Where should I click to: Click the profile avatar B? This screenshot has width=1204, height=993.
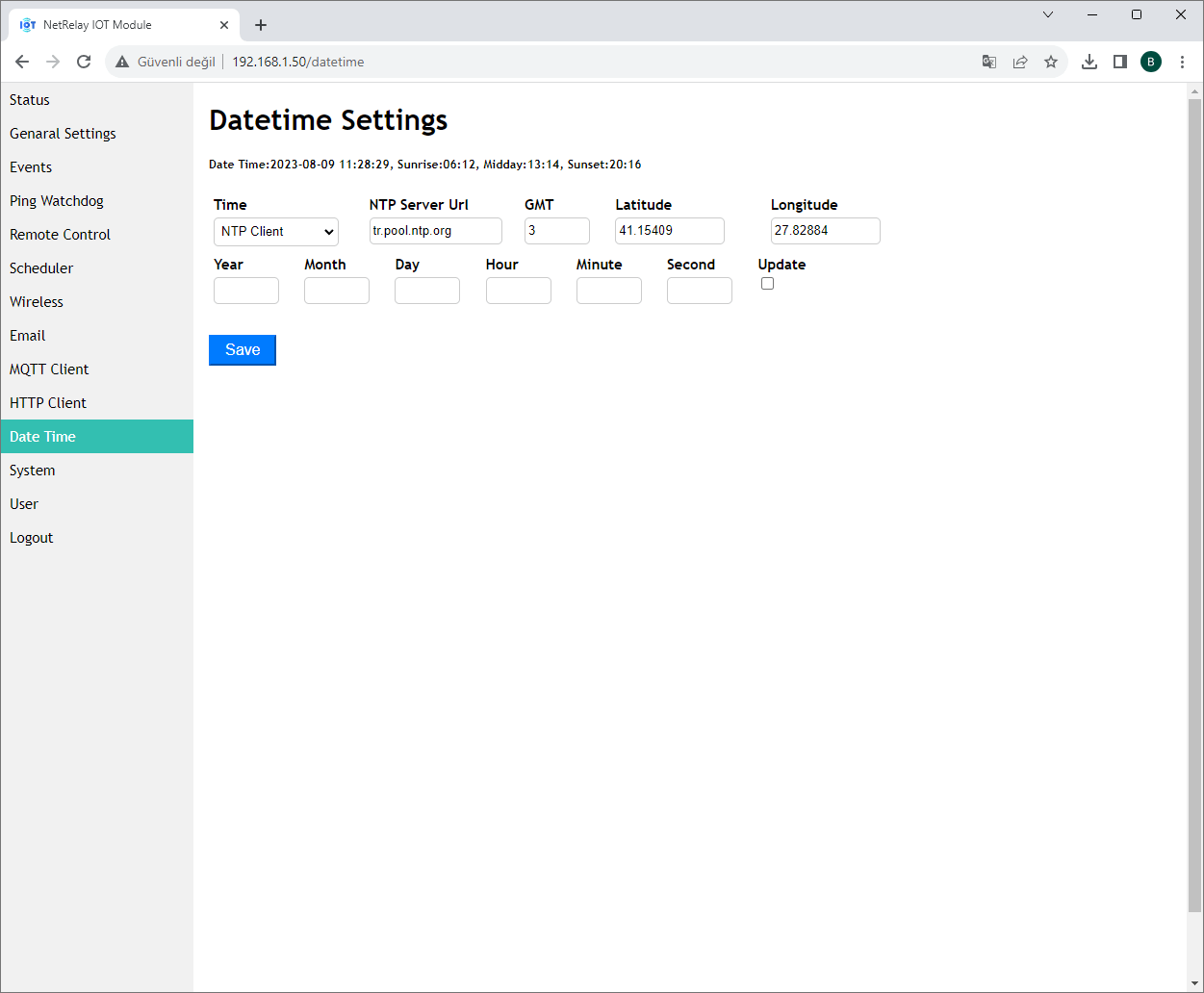point(1150,61)
